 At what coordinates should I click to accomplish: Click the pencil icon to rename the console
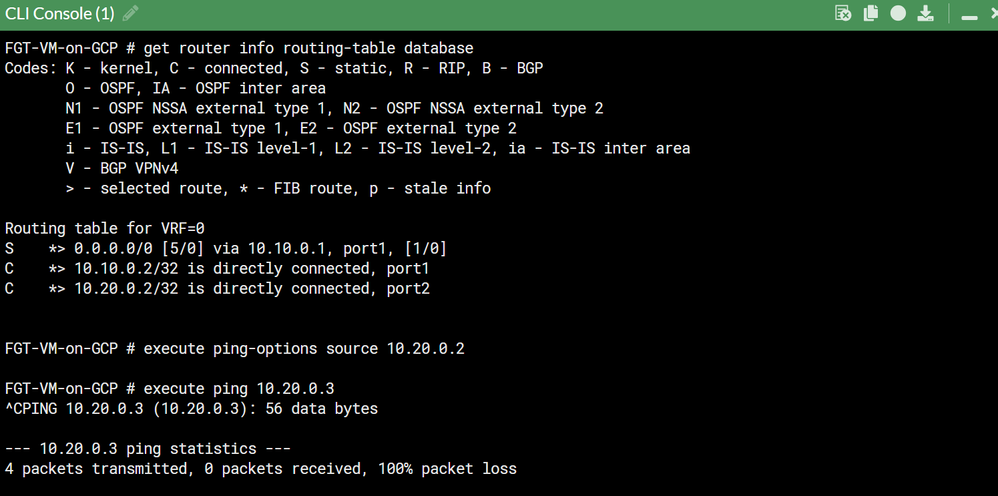point(130,14)
